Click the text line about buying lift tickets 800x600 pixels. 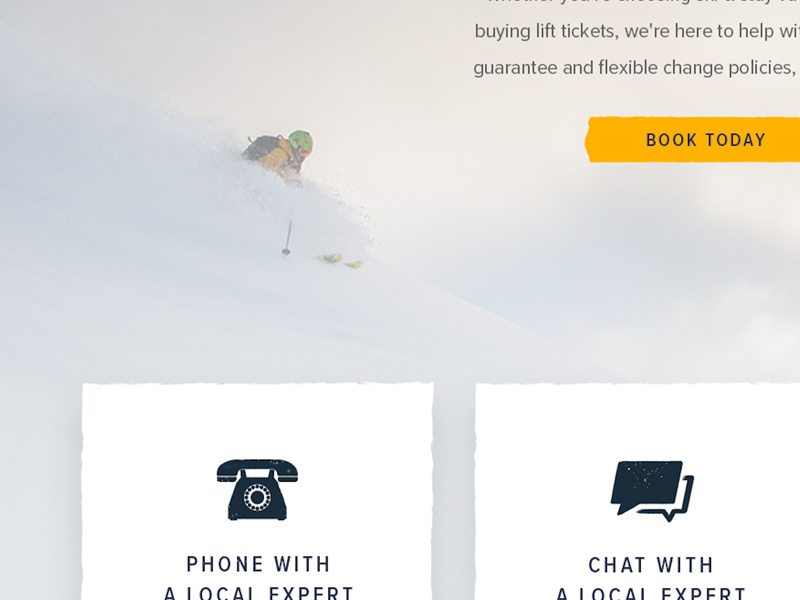tap(637, 32)
